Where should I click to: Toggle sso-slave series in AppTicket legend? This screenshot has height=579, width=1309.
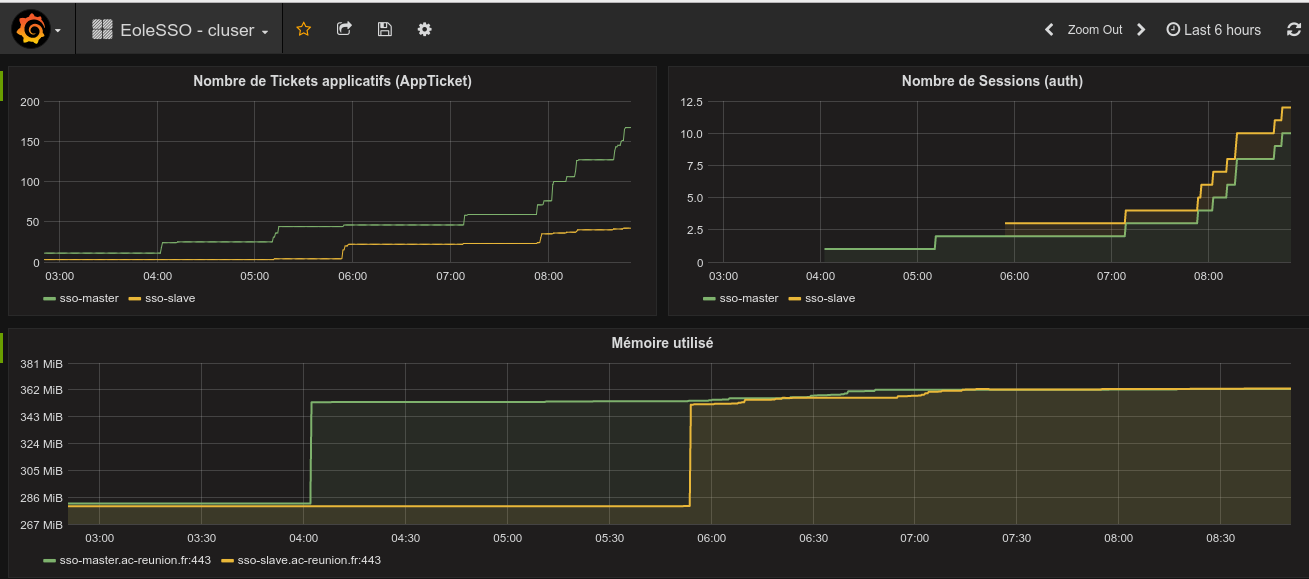point(170,298)
